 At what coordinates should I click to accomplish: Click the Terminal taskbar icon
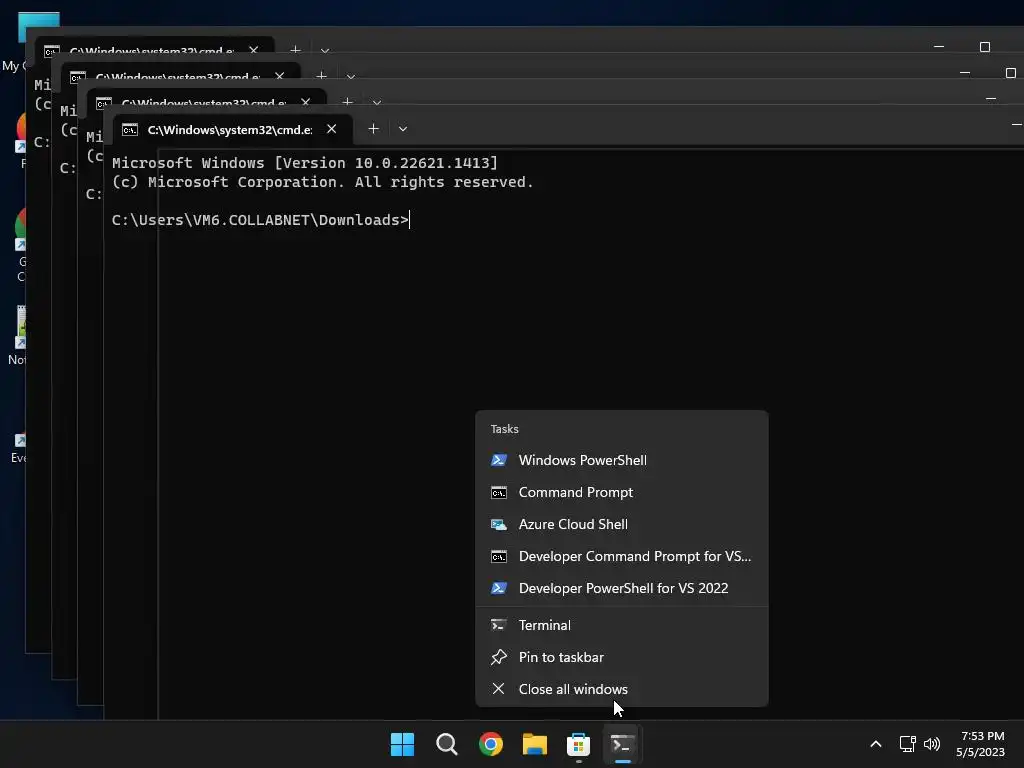622,744
